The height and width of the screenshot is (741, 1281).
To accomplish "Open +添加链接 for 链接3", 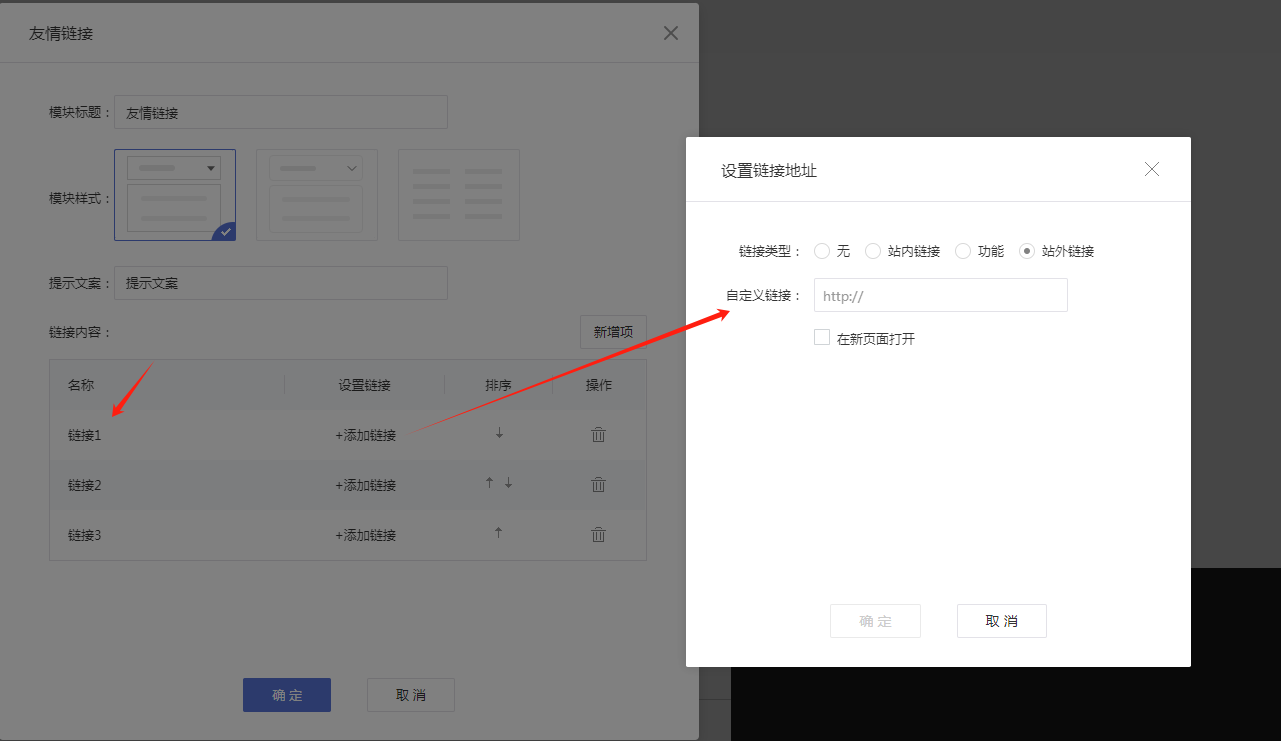I will coord(366,535).
